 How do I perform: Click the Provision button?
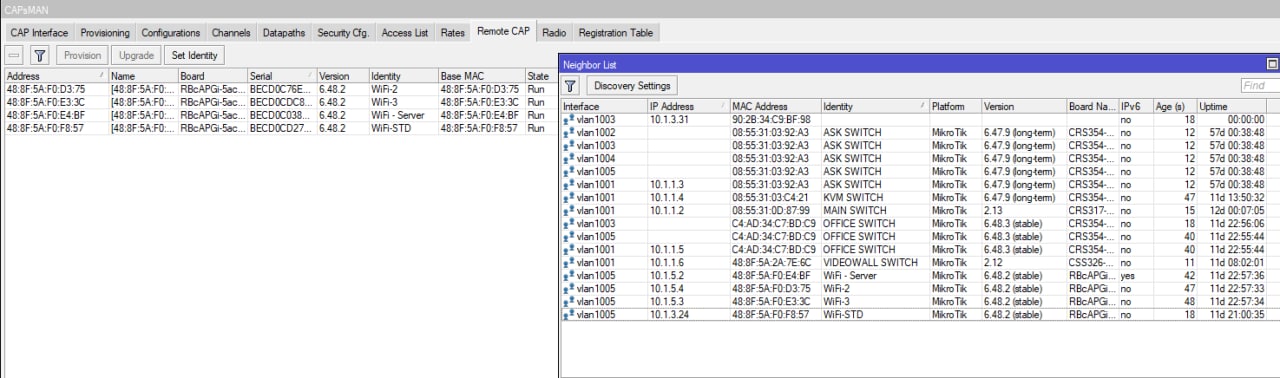click(82, 56)
